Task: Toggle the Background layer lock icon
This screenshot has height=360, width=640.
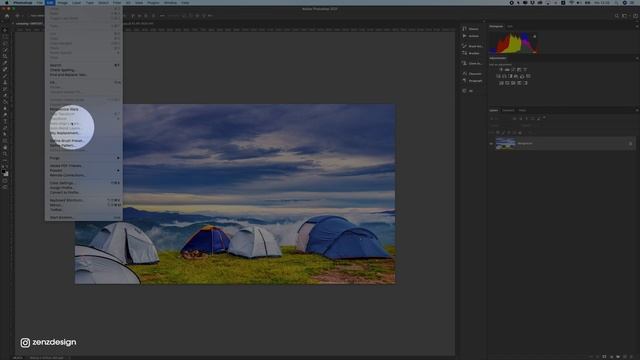Action: [x=630, y=143]
